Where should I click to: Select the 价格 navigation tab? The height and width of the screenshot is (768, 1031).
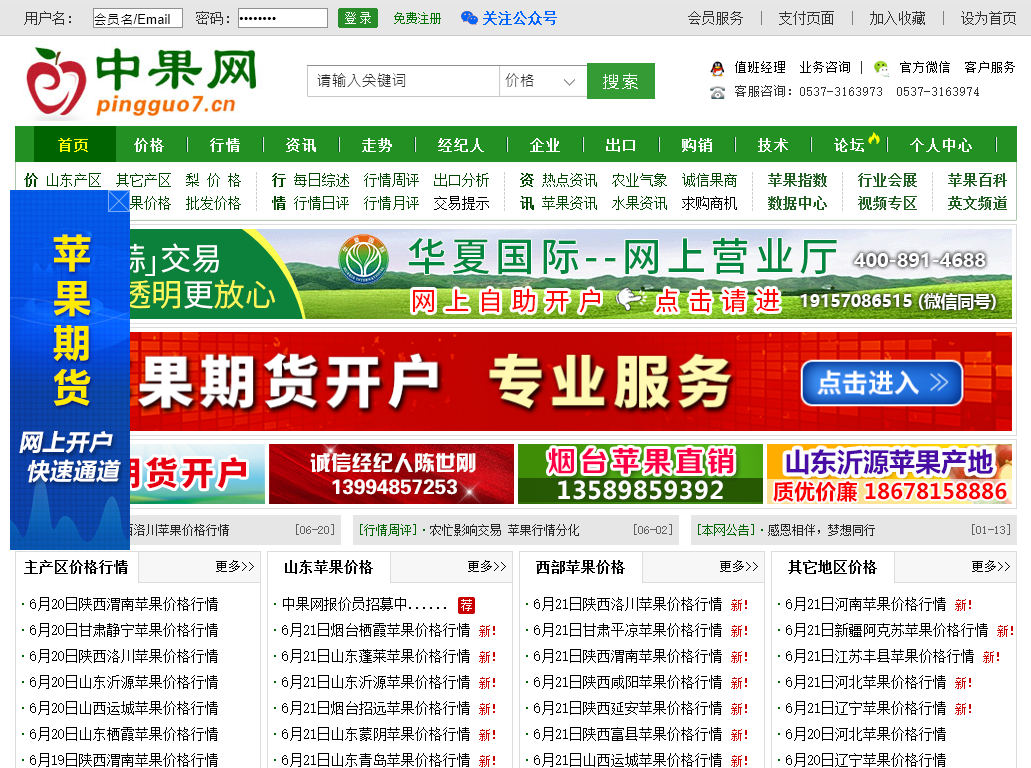(x=149, y=145)
